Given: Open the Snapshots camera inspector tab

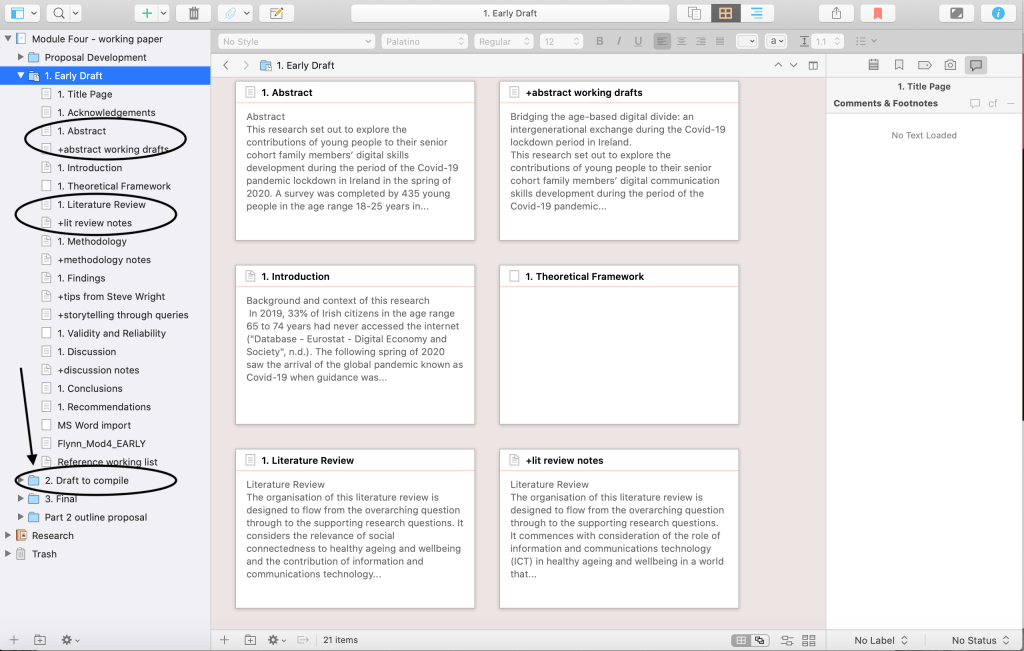Looking at the screenshot, I should pyautogui.click(x=950, y=65).
